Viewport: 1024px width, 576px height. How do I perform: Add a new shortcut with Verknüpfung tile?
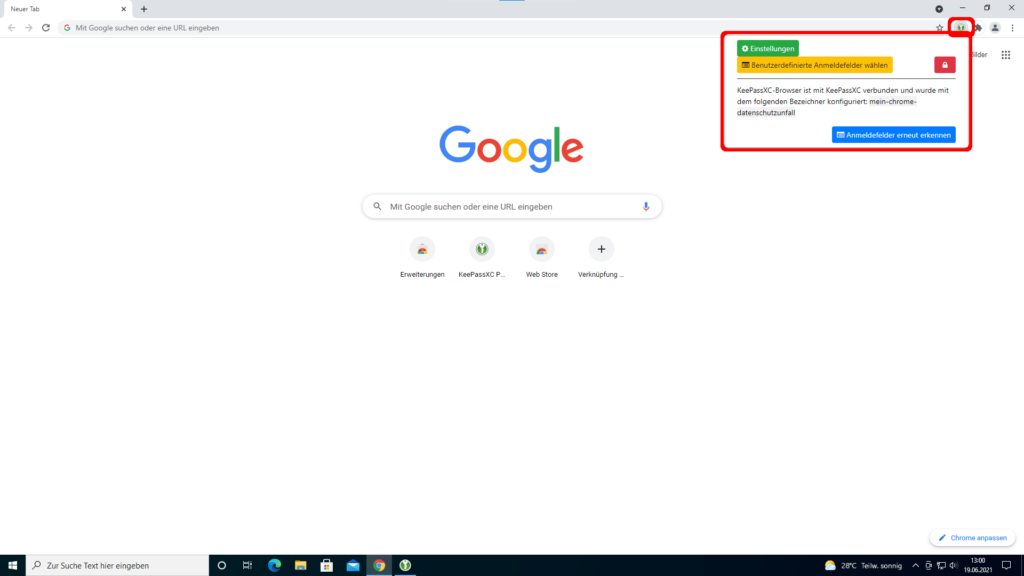pos(601,258)
